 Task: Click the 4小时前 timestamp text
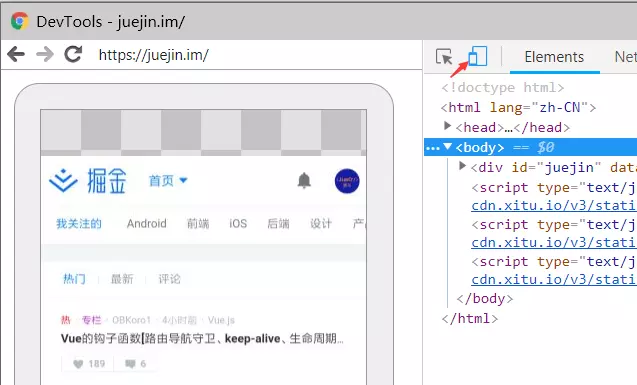(179, 320)
